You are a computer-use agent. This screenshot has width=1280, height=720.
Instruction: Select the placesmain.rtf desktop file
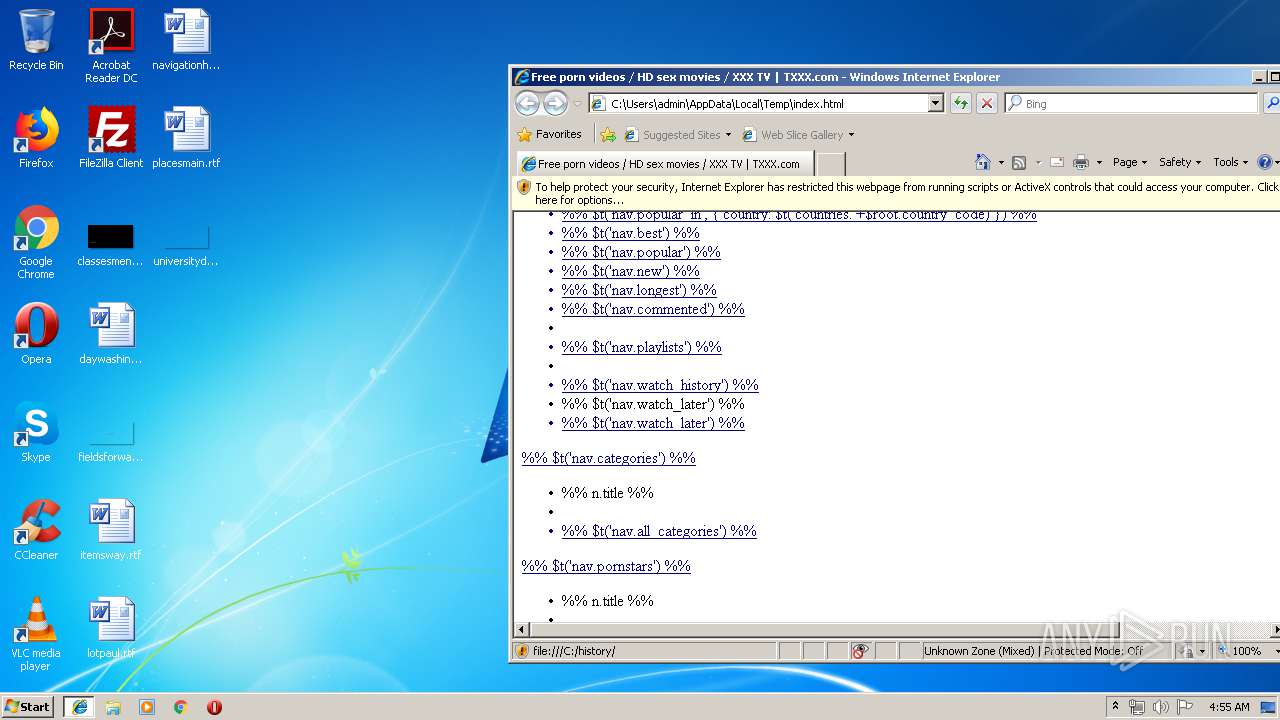[x=186, y=138]
